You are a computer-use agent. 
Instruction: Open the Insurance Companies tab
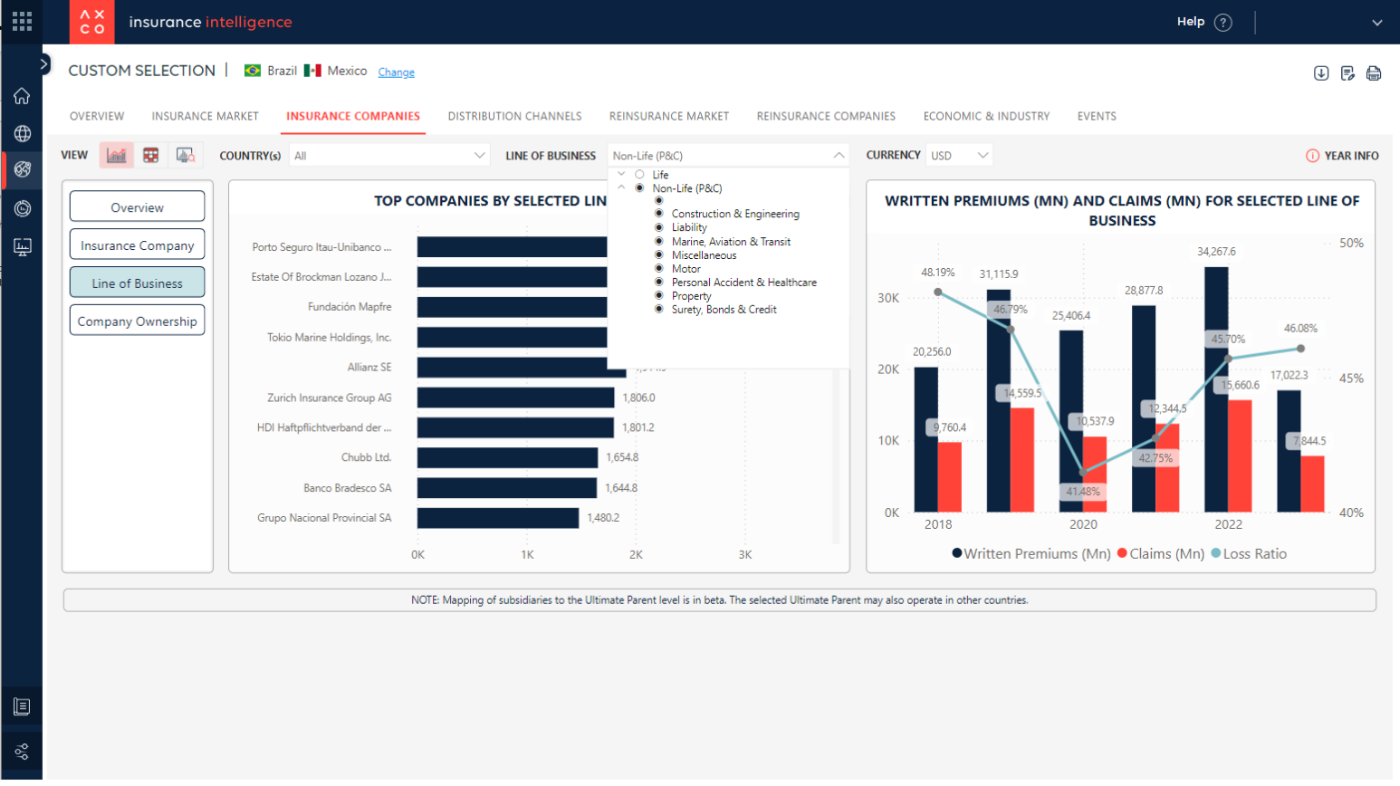353,116
